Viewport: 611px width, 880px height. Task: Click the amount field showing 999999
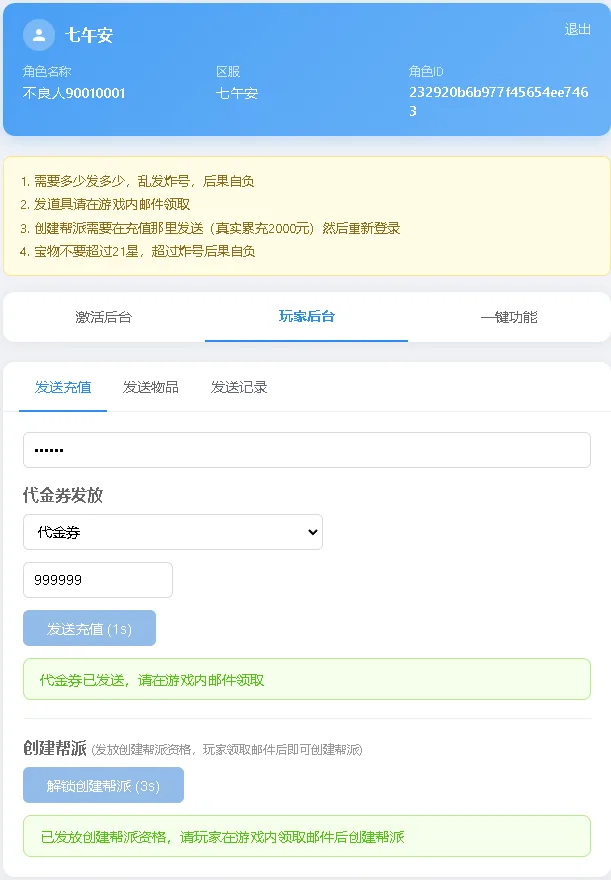(x=98, y=580)
